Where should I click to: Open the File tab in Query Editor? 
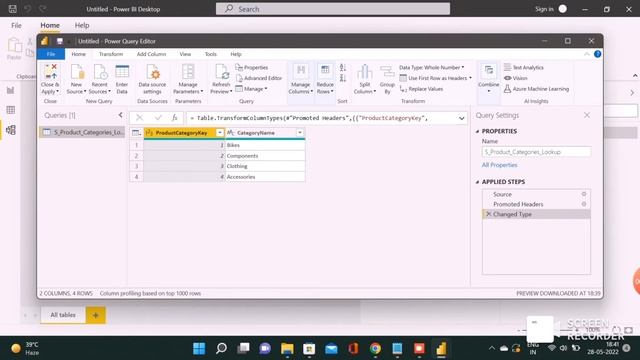(x=51, y=54)
